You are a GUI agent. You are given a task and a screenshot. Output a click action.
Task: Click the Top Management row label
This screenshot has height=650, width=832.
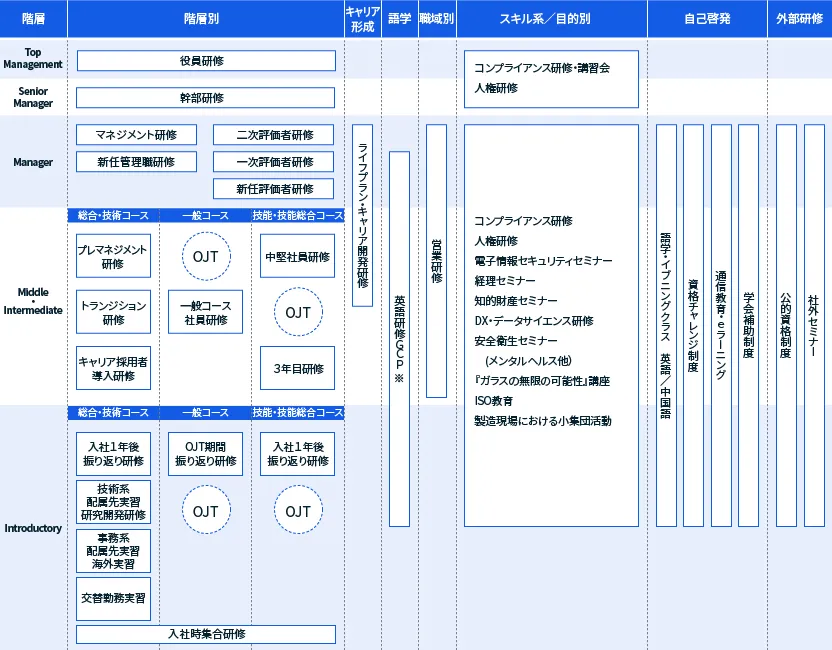coord(33,58)
